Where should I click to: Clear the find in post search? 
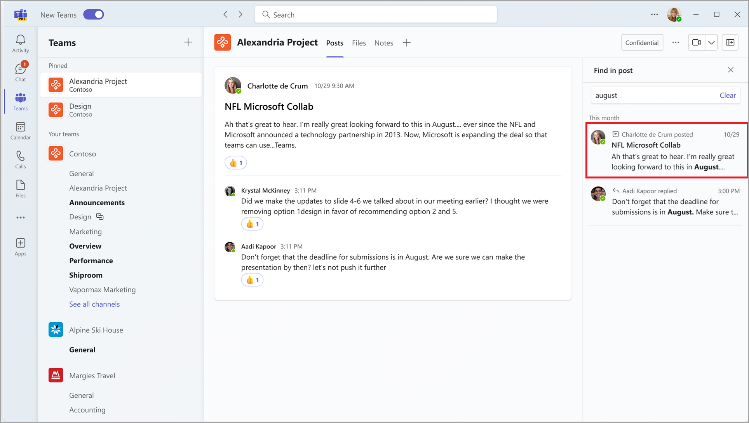pyautogui.click(x=728, y=95)
